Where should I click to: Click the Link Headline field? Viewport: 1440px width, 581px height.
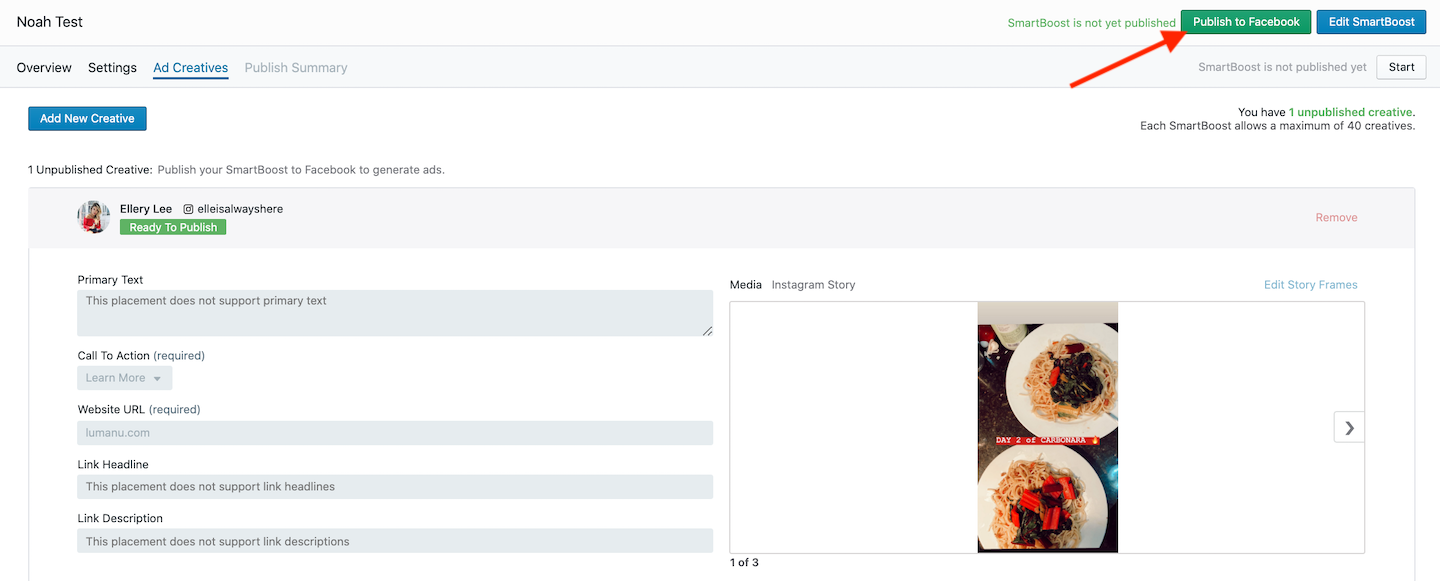click(395, 487)
